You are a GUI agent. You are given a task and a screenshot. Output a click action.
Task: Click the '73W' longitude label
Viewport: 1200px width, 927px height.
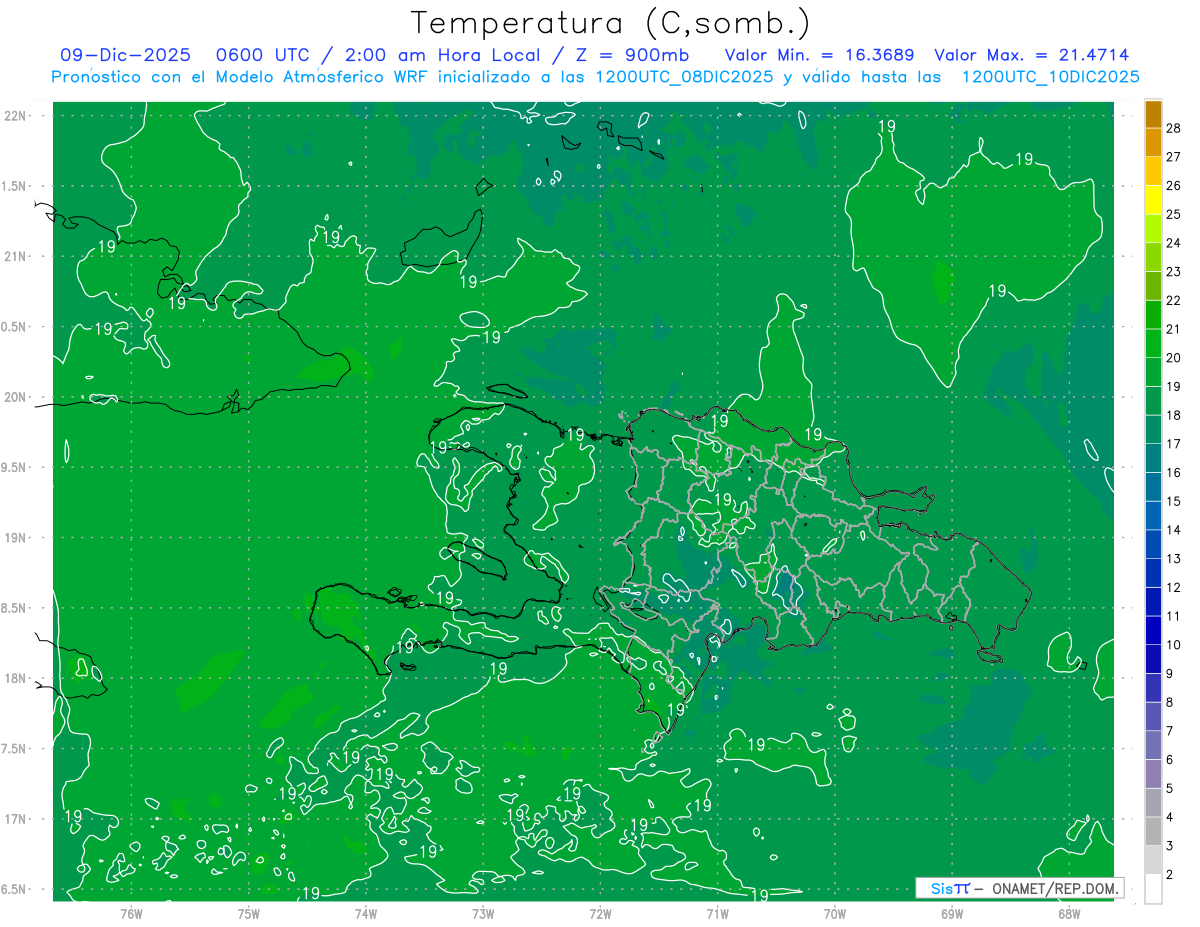pyautogui.click(x=483, y=913)
